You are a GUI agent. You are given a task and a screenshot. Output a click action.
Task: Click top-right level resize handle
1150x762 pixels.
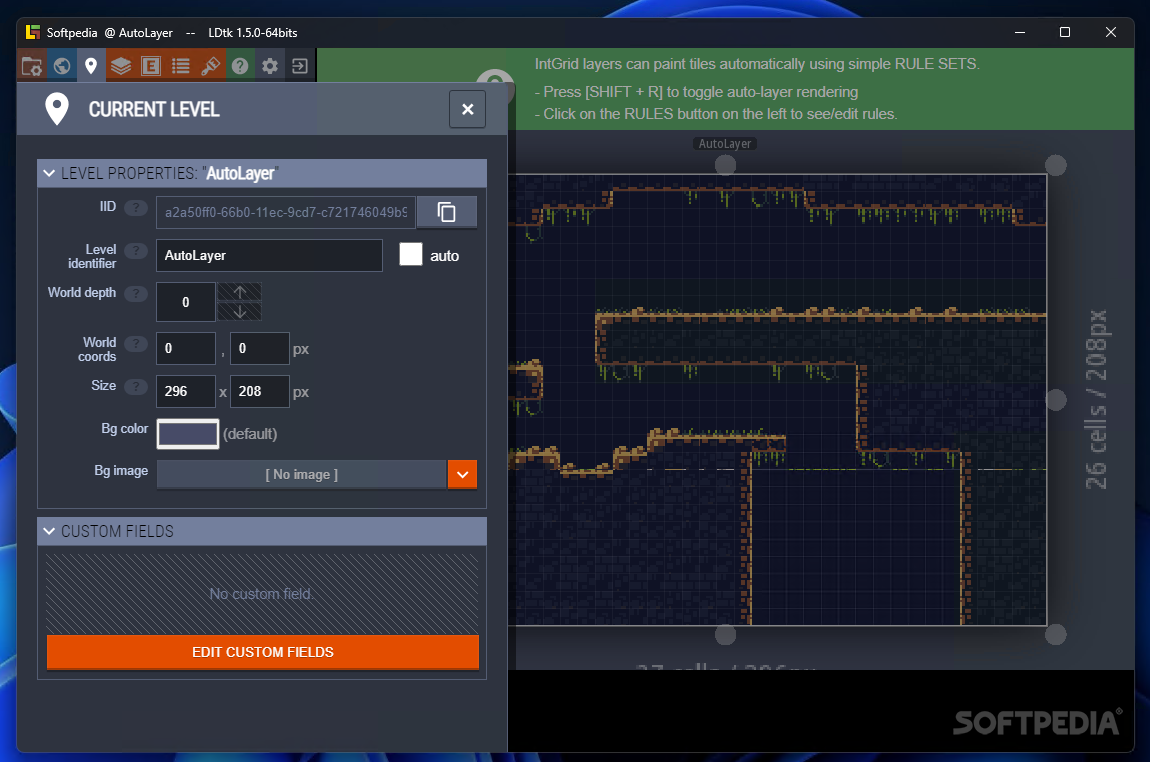click(1055, 166)
